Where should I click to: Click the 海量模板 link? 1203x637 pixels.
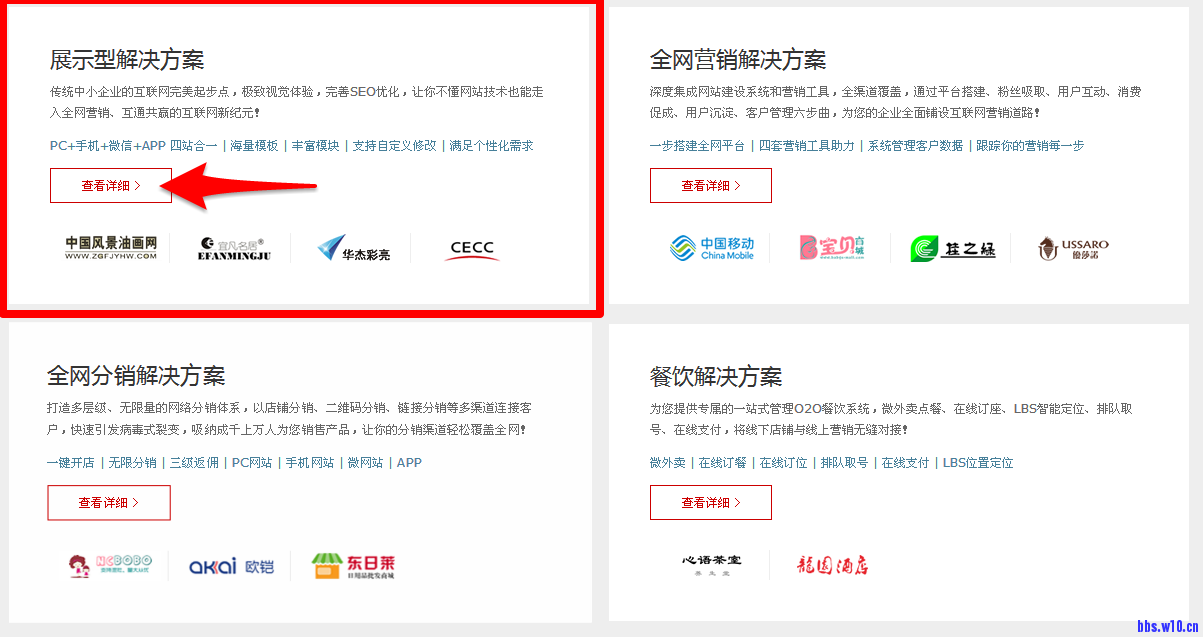254,146
